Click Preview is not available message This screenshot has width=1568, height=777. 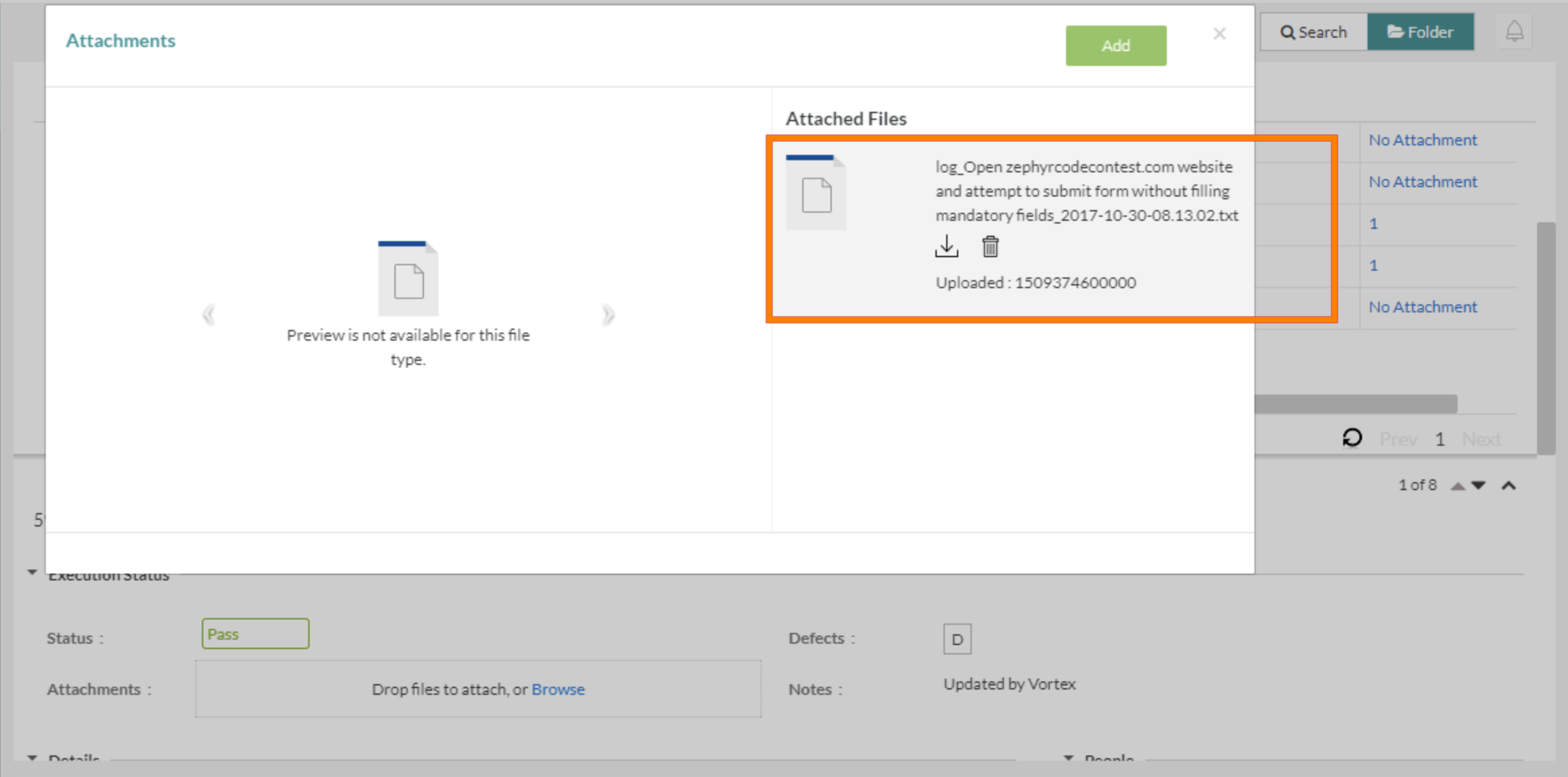pyautogui.click(x=408, y=347)
